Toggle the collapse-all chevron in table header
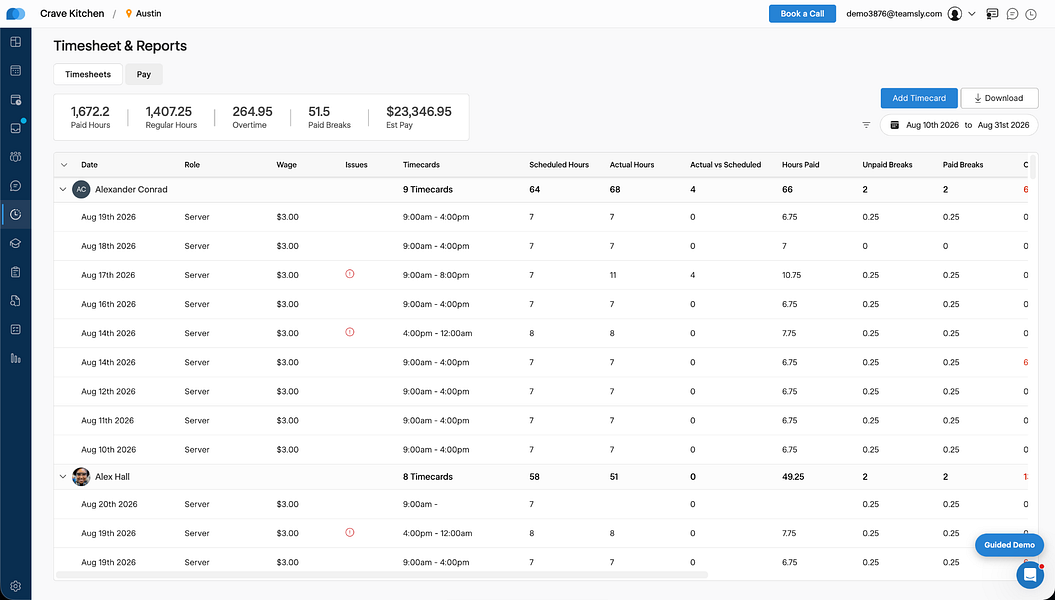This screenshot has width=1055, height=600. 64,165
